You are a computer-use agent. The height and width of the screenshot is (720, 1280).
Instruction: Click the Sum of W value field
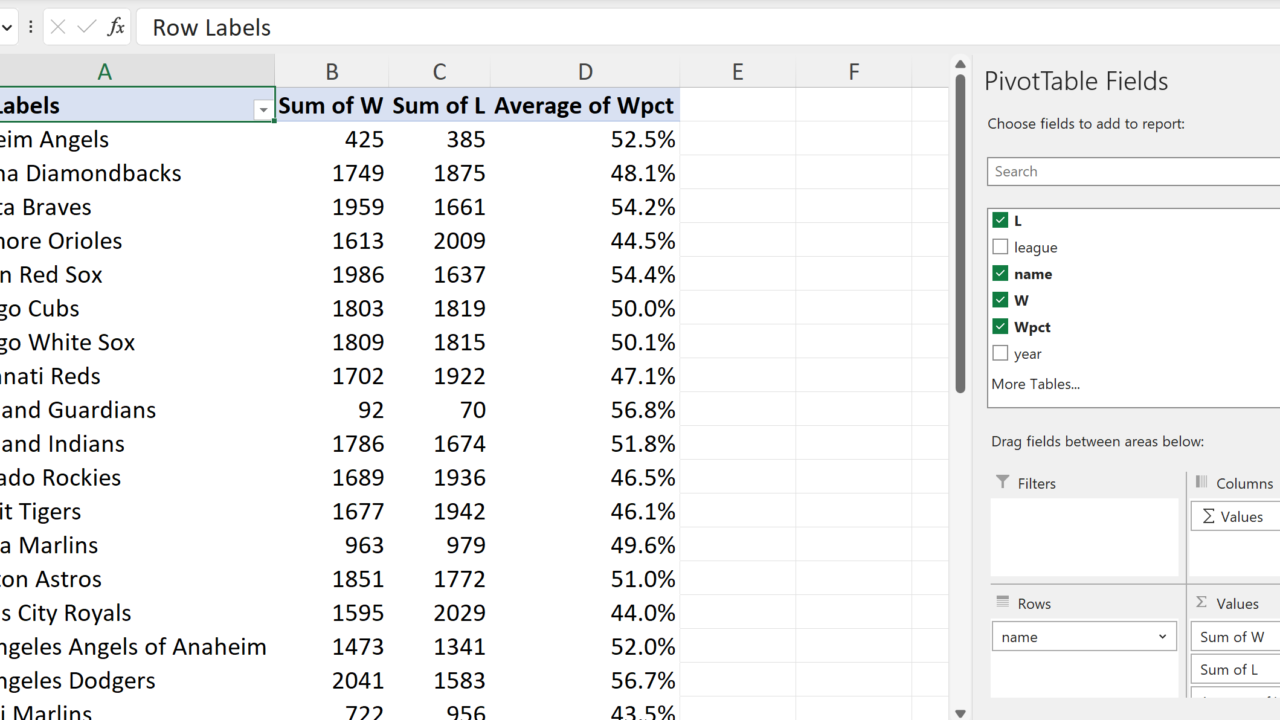tap(1233, 637)
